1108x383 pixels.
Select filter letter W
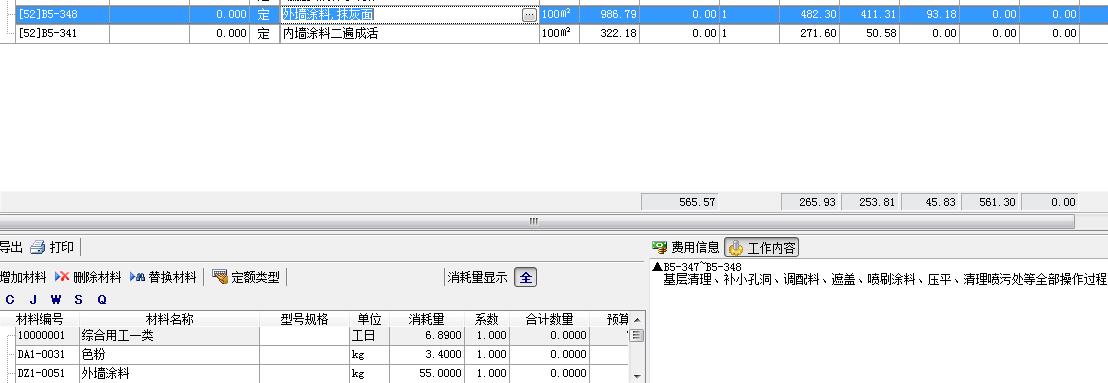[x=56, y=300]
